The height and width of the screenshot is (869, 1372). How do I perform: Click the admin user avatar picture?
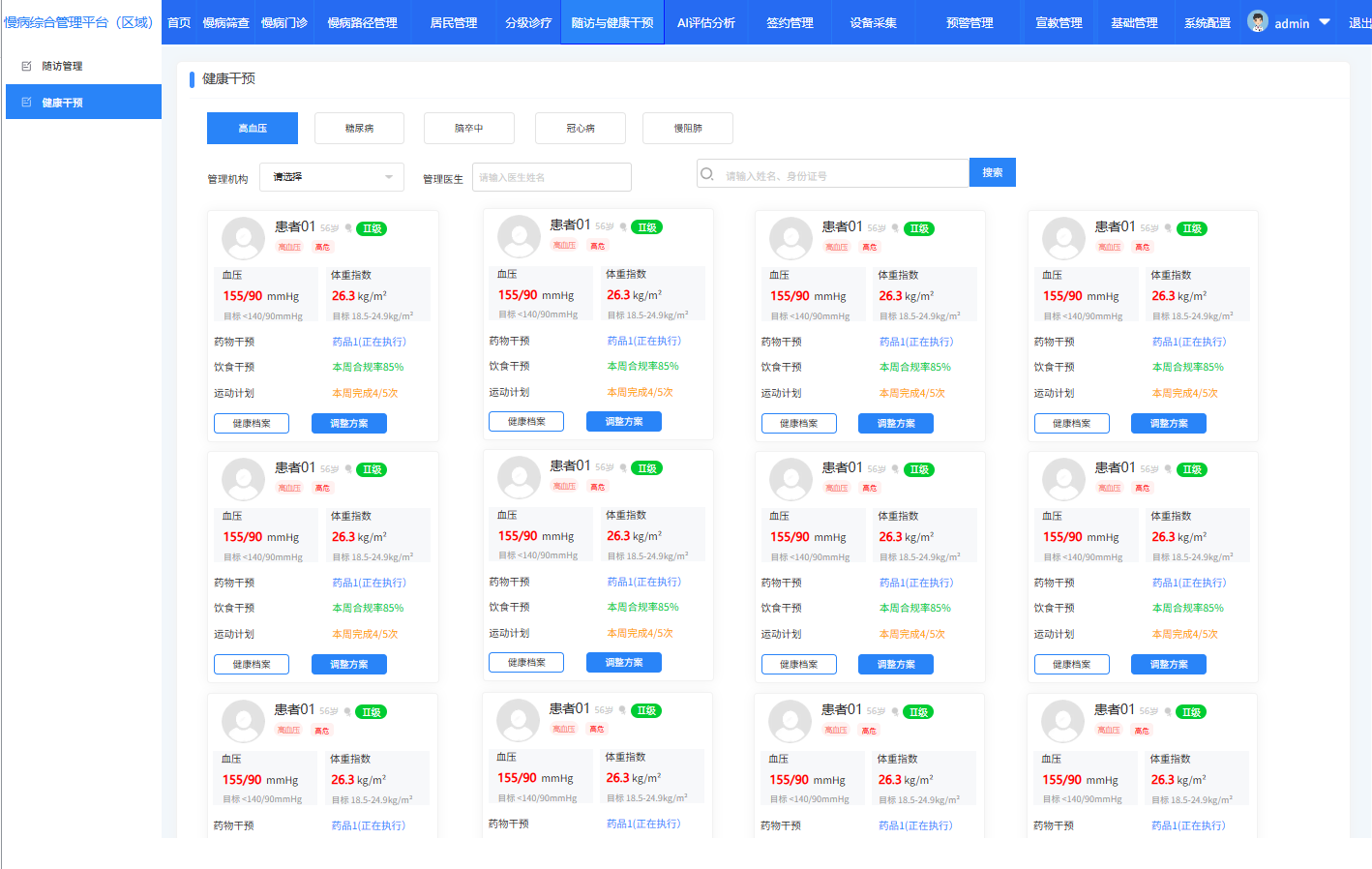(1257, 21)
